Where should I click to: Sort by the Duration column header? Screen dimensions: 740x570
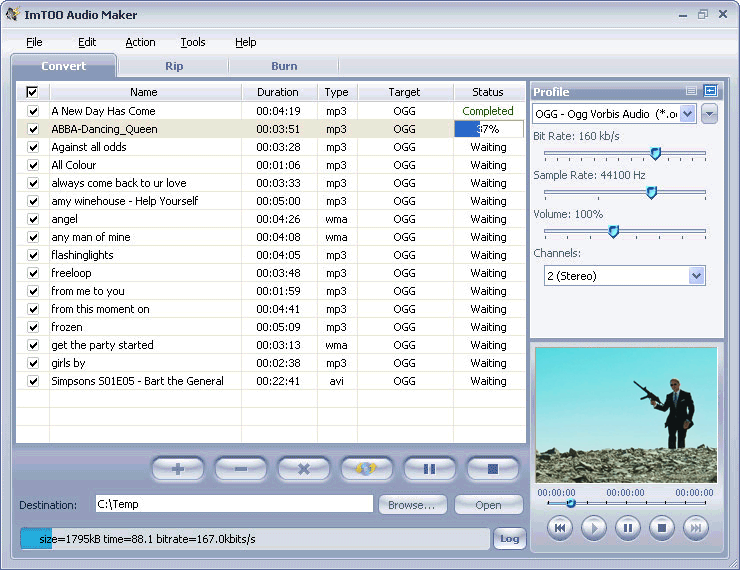[x=278, y=92]
